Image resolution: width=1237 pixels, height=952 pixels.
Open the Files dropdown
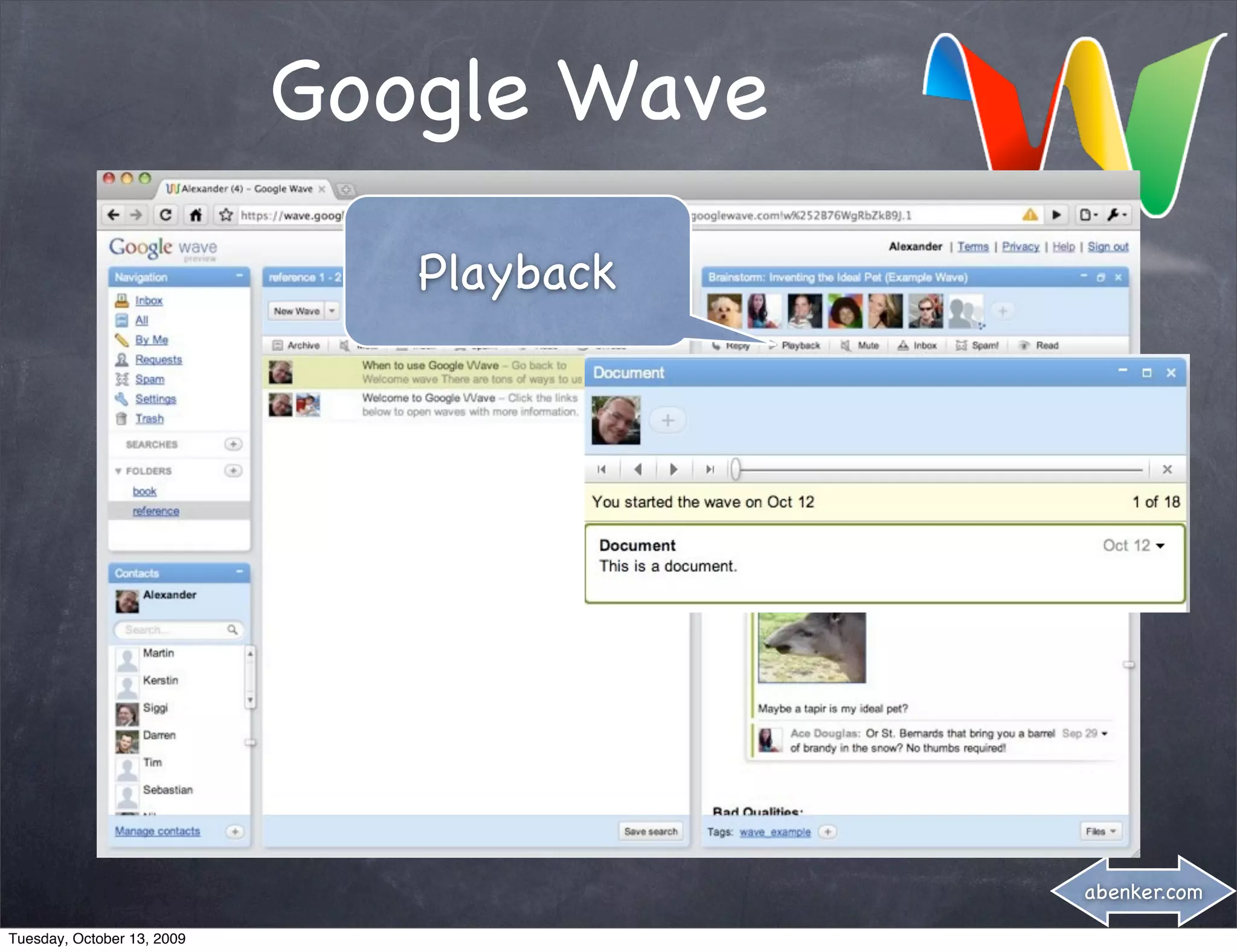[1100, 831]
